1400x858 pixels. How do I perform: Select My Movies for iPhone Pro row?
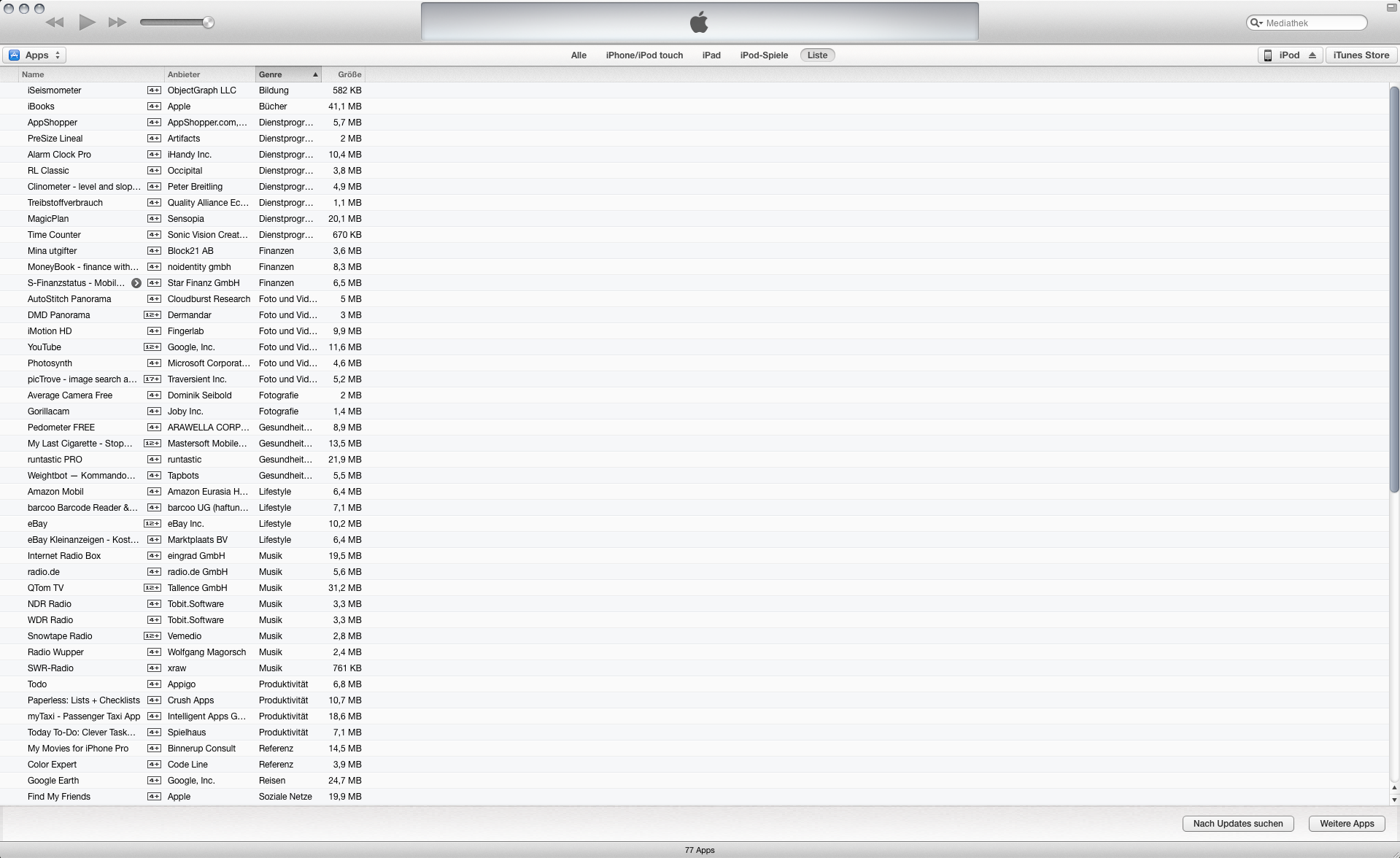click(694, 749)
